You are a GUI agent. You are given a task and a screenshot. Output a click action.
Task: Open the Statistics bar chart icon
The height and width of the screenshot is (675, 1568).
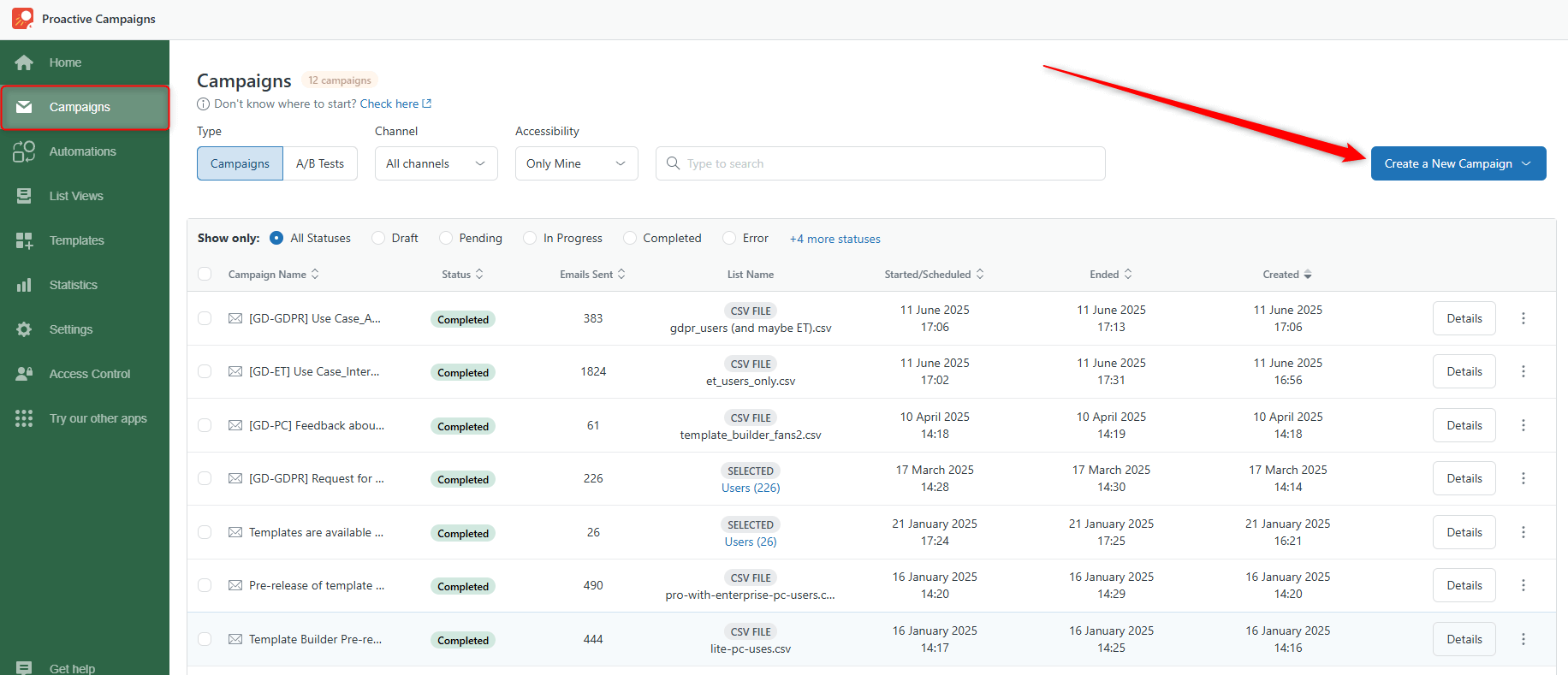(24, 285)
